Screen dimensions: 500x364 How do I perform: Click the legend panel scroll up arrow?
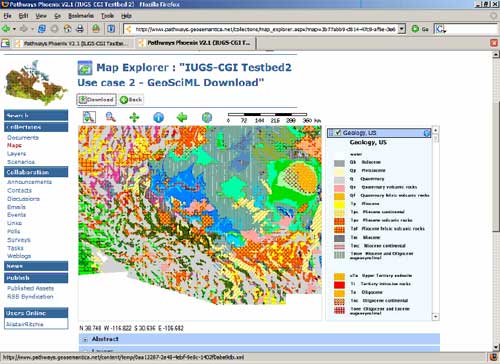coord(435,130)
